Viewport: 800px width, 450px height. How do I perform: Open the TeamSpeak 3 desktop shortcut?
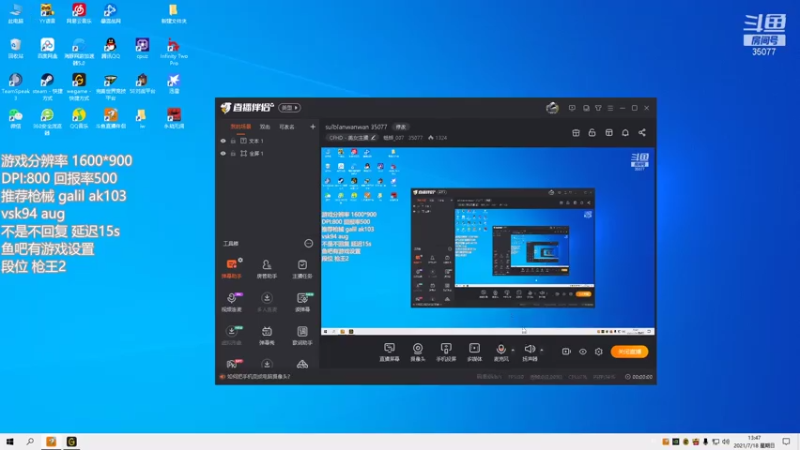pos(15,87)
